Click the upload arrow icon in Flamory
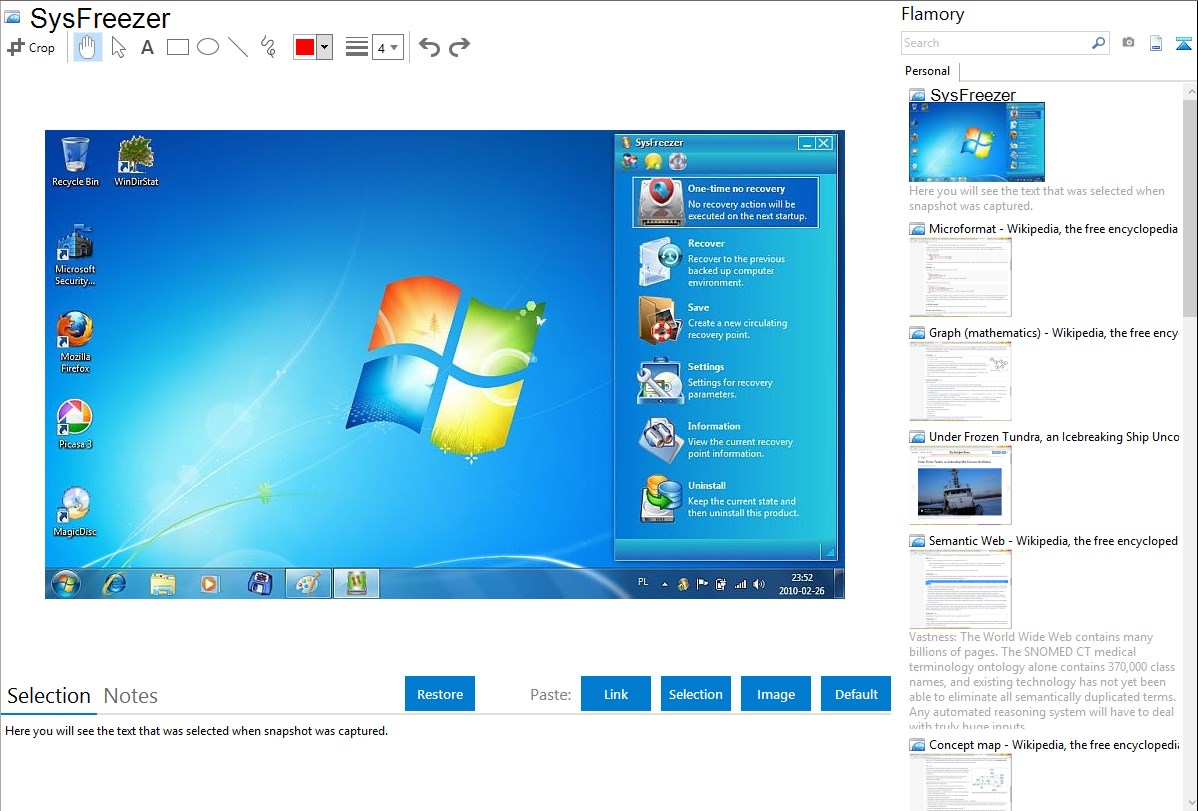The height and width of the screenshot is (811, 1198). click(1183, 43)
